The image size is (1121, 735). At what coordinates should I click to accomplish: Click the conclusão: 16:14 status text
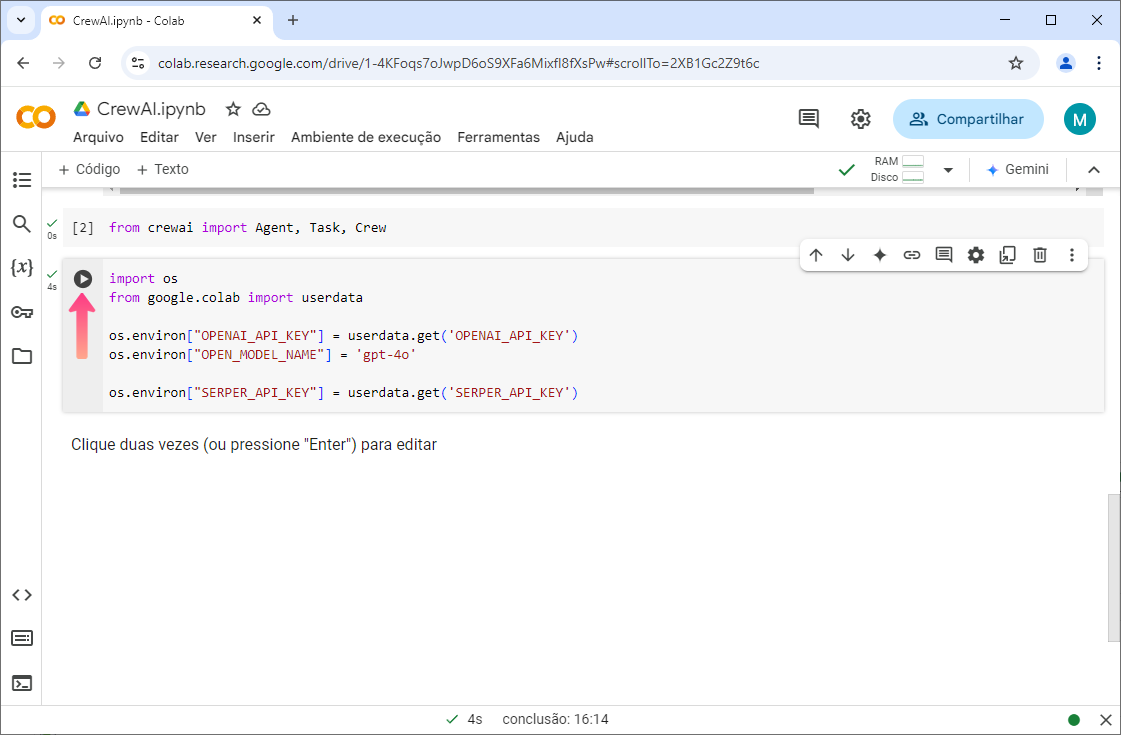pos(555,719)
